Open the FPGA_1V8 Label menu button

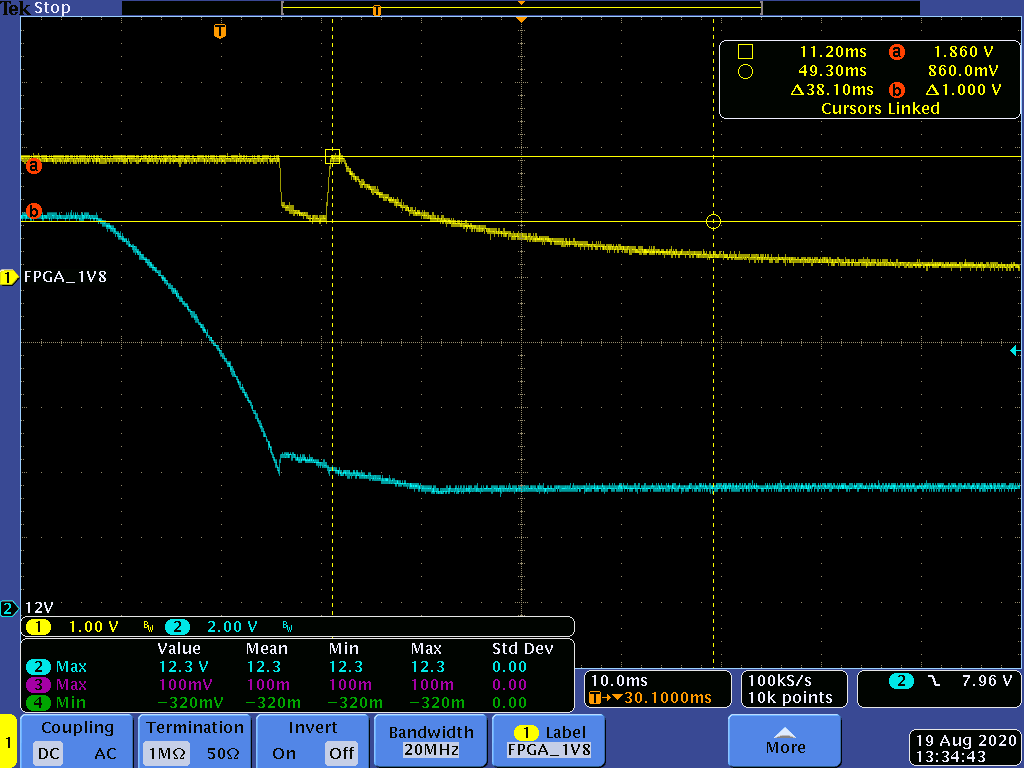(549, 741)
